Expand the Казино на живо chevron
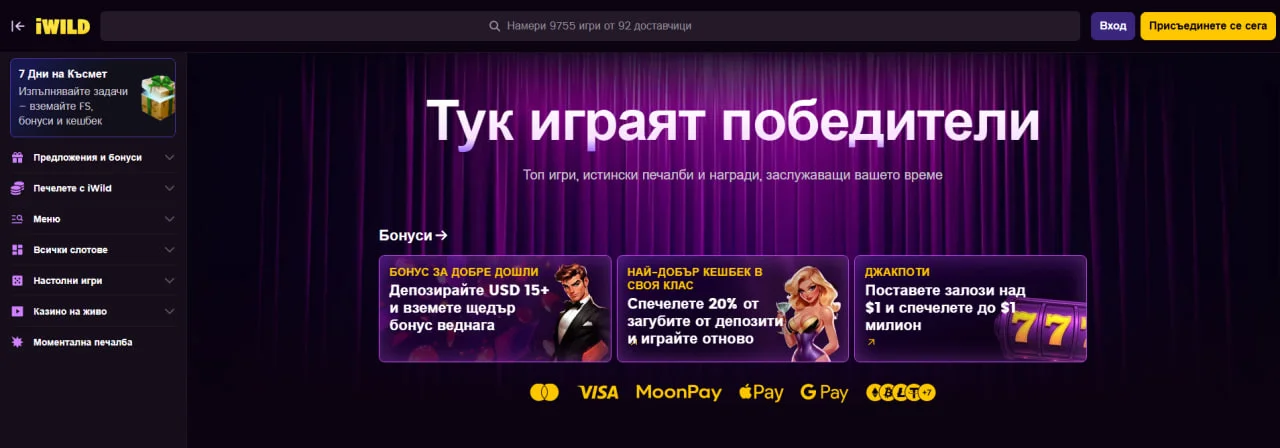 (169, 312)
